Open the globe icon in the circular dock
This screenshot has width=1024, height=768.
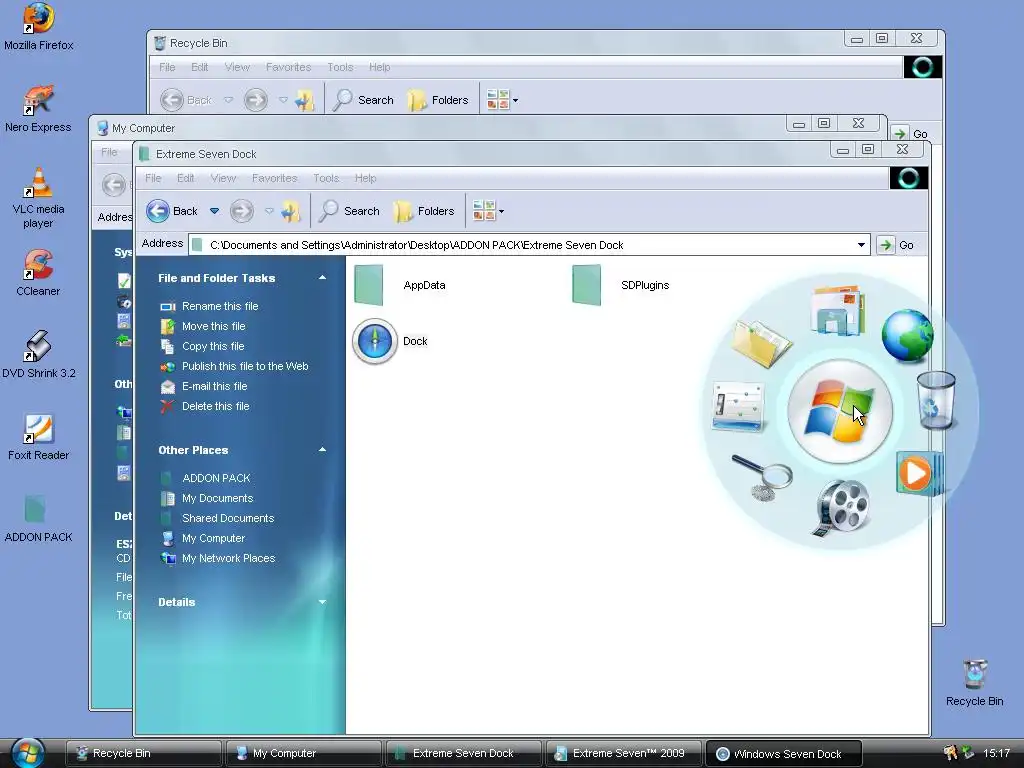(907, 336)
